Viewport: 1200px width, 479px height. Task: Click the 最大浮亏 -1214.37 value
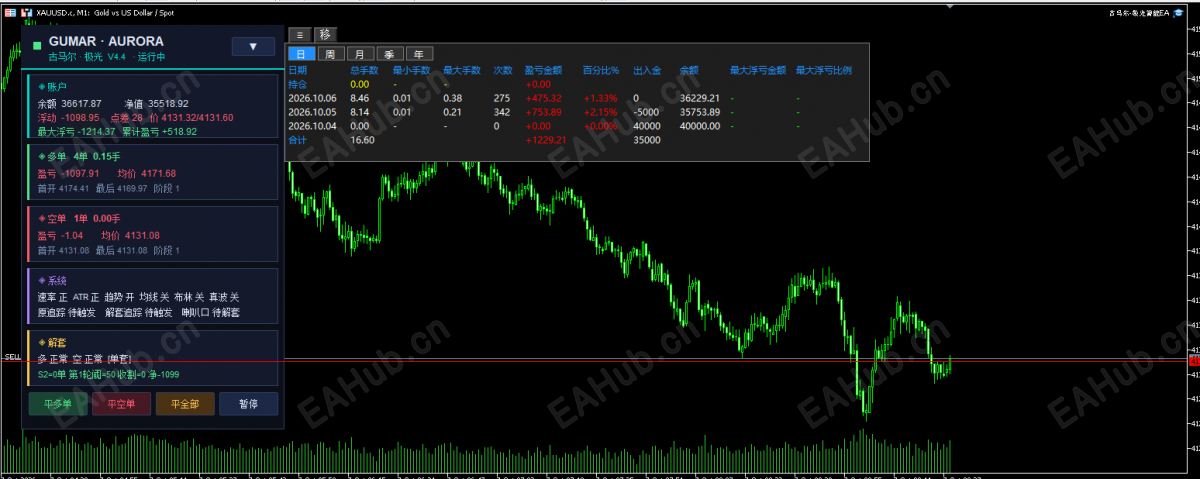[x=77, y=131]
